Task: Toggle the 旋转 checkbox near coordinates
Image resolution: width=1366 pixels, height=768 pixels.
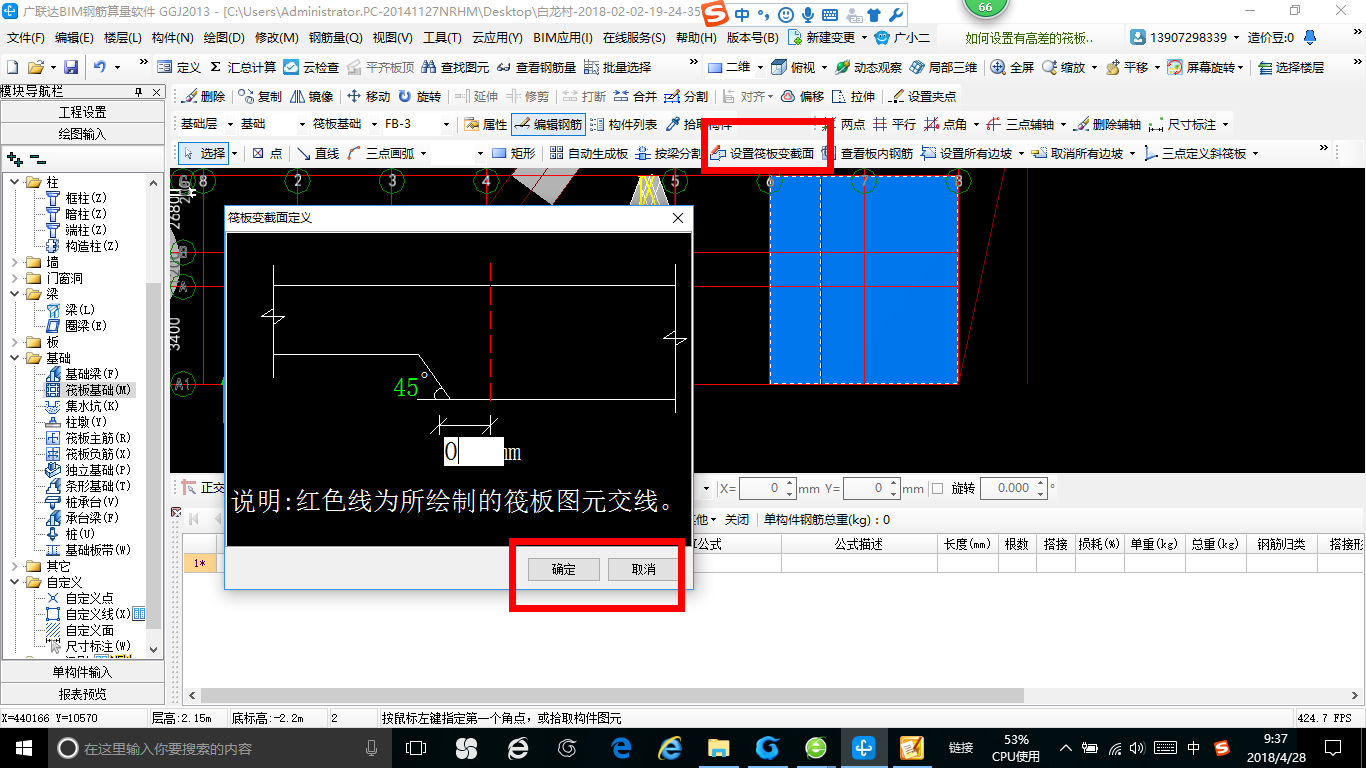Action: [937, 489]
